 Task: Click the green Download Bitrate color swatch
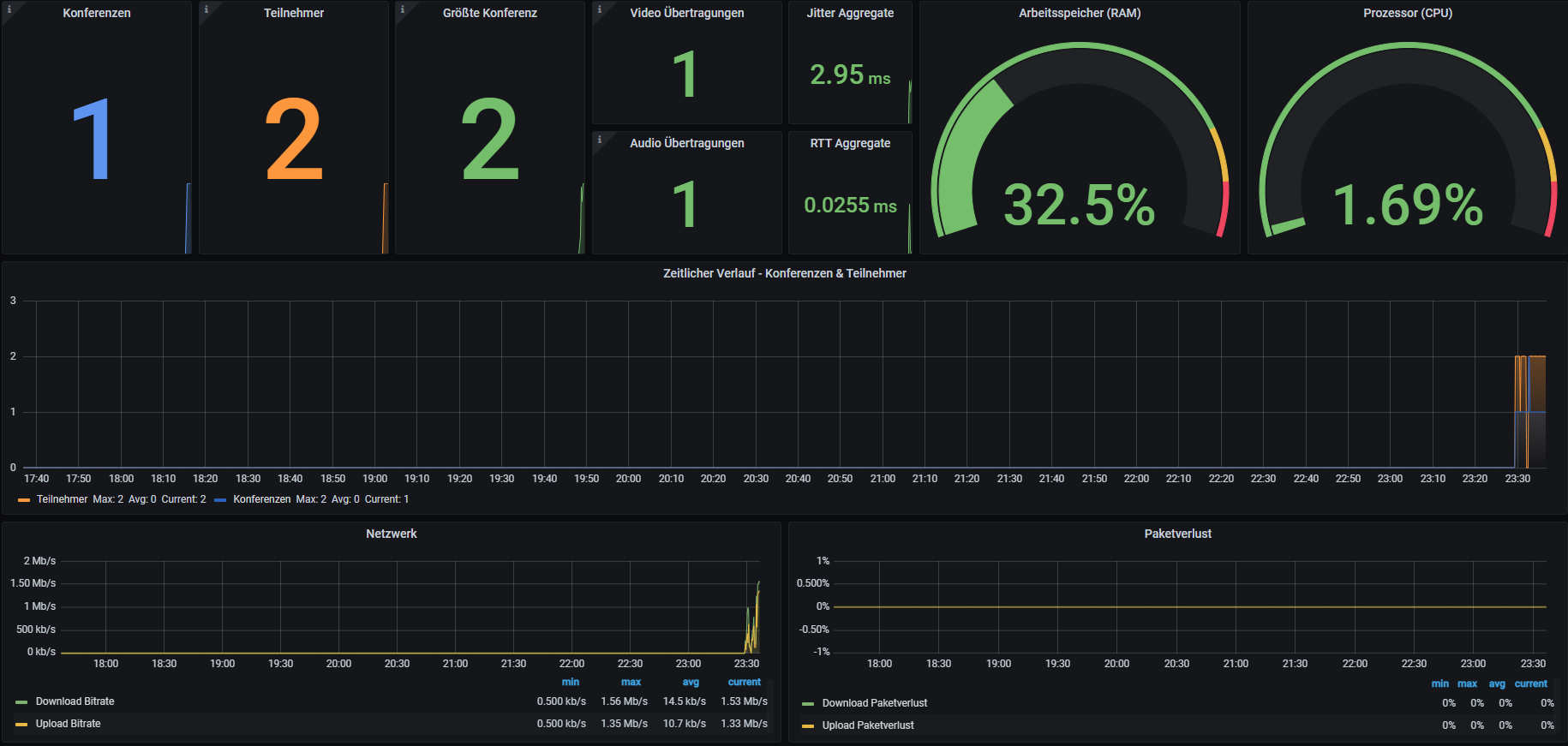[x=21, y=702]
